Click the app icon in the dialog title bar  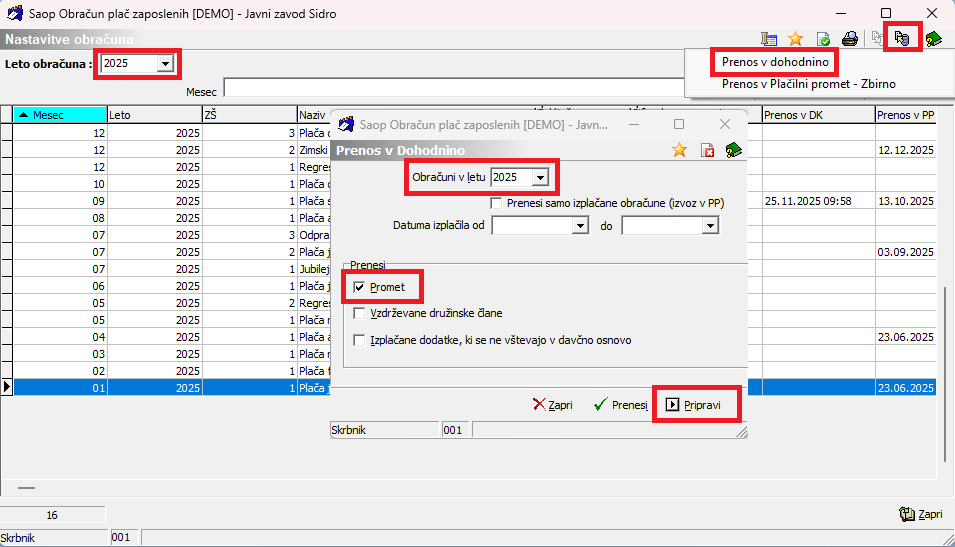pos(346,124)
